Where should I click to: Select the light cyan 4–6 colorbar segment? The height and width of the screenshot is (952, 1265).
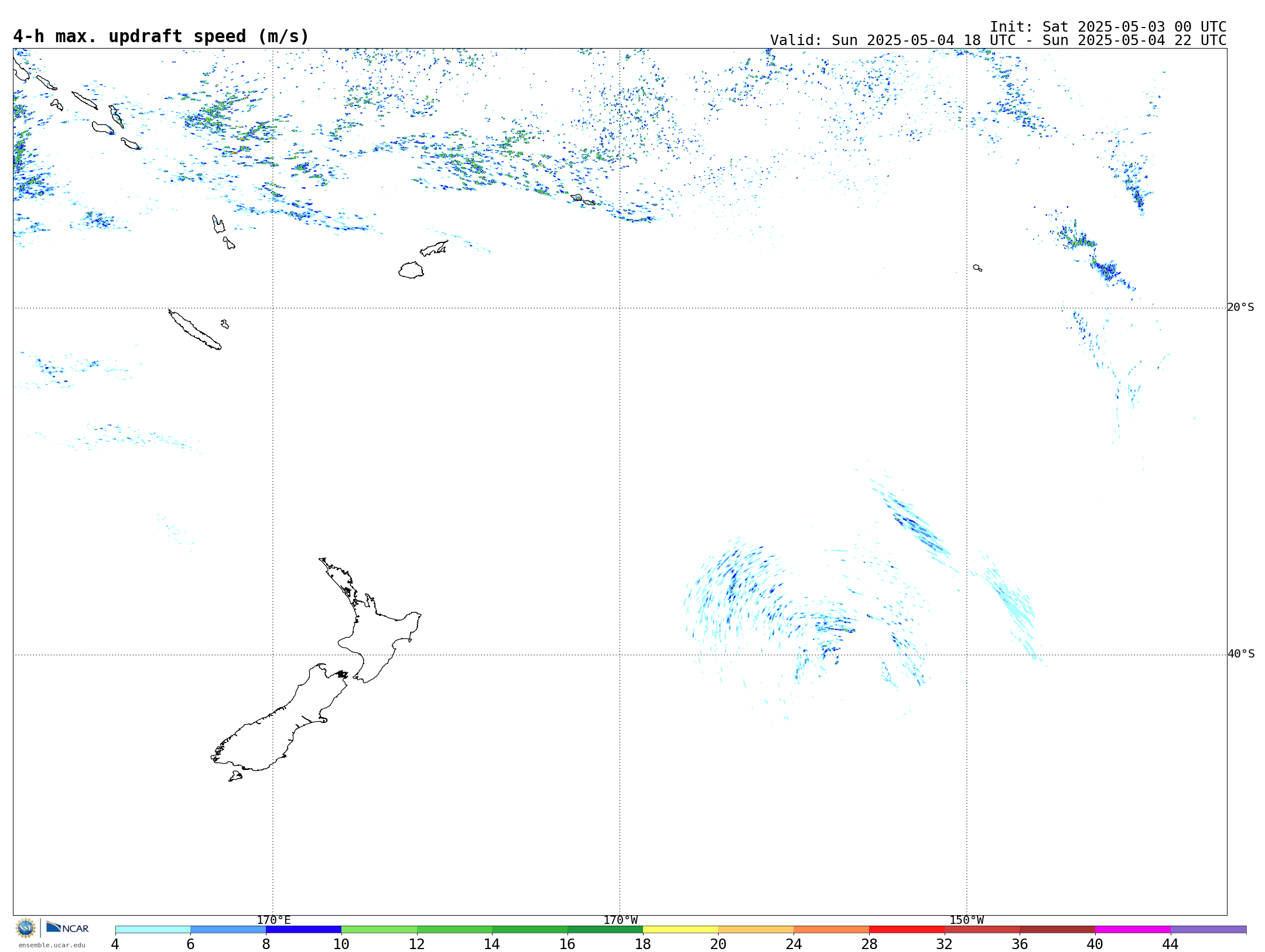(x=153, y=930)
